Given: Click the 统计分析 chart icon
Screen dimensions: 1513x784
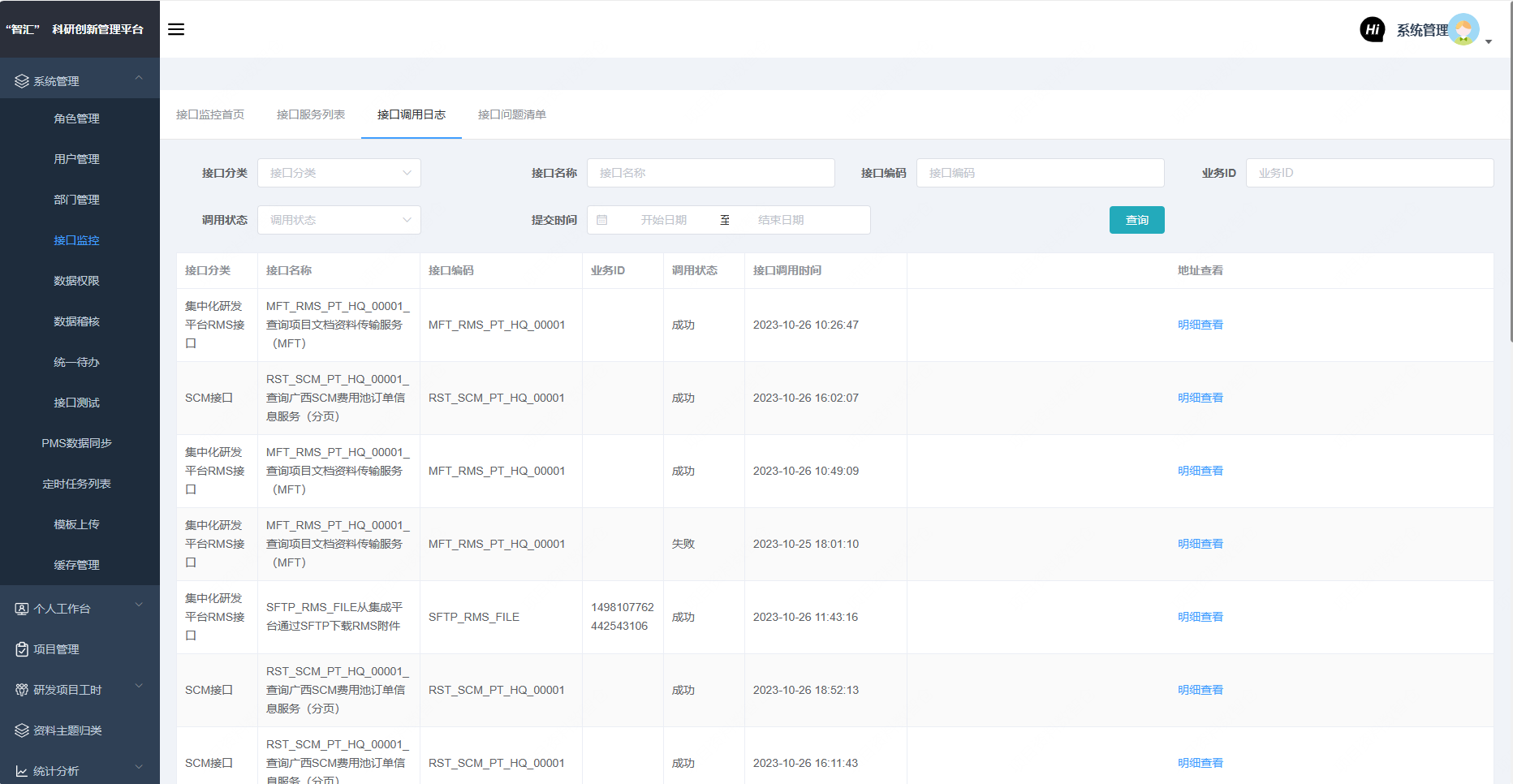Looking at the screenshot, I should (22, 771).
